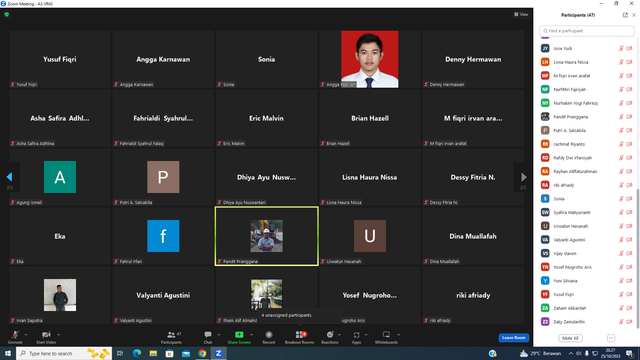Unmute the microphone in Zoom toolbar
640x360 pixels.
click(x=15, y=335)
